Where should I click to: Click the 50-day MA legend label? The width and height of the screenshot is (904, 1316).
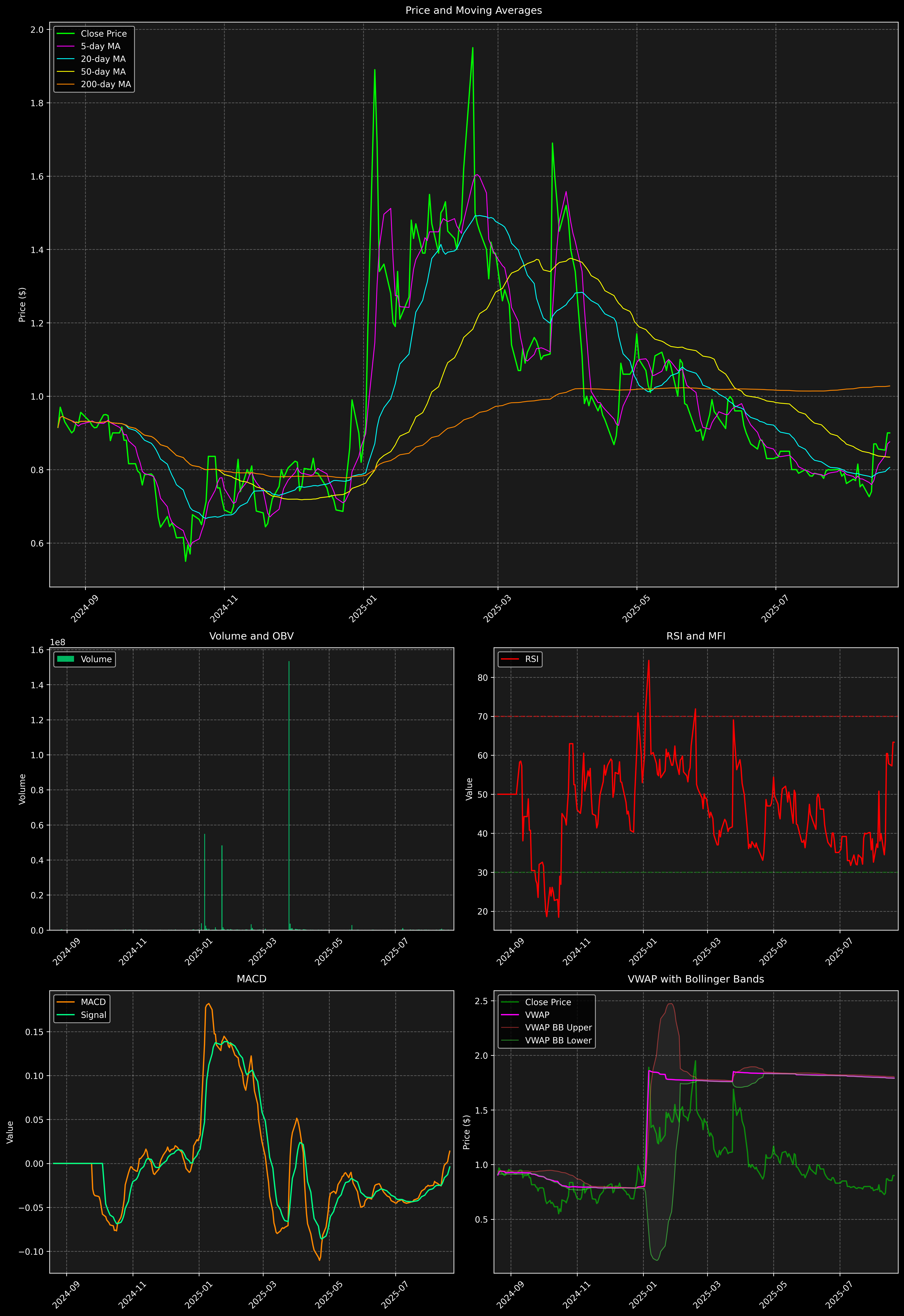click(103, 72)
